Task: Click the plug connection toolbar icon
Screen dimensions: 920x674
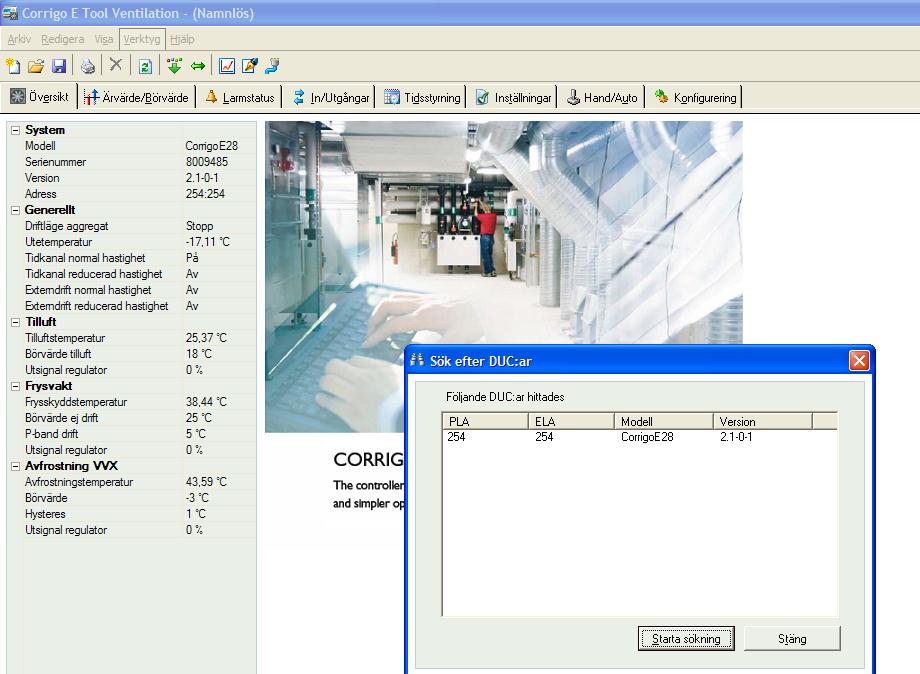Action: pos(272,66)
